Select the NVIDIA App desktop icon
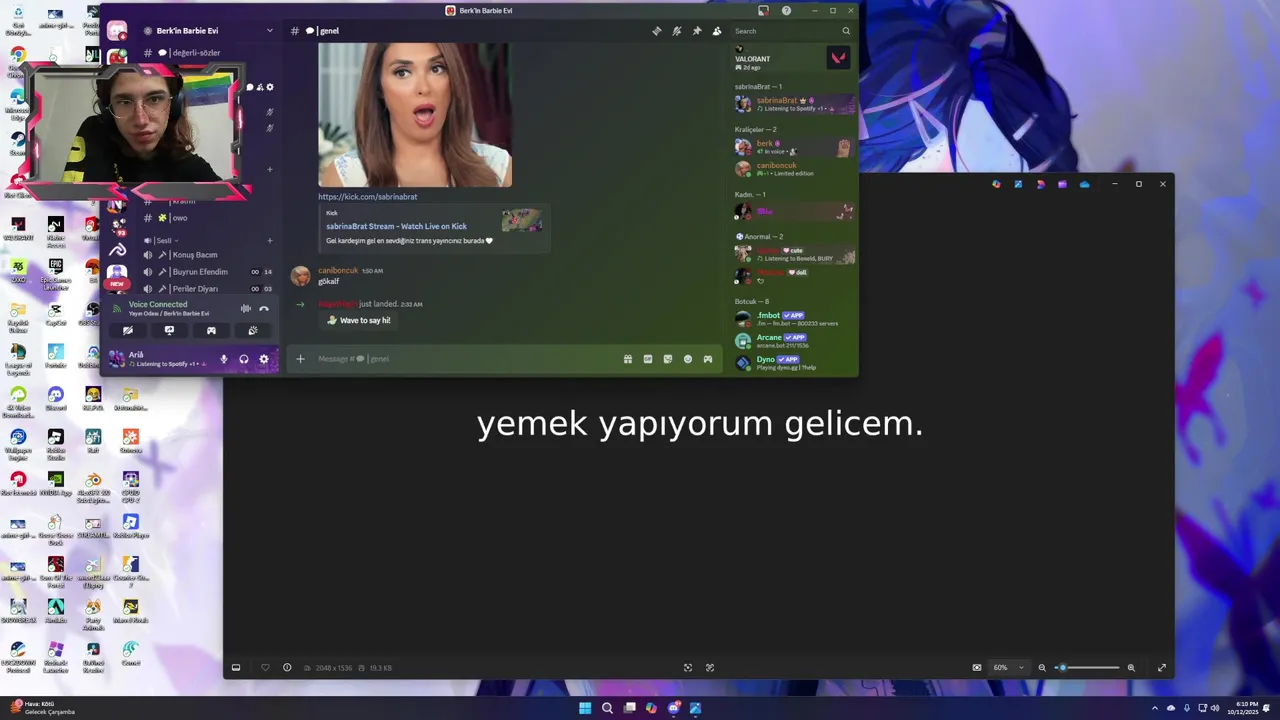 [55, 485]
